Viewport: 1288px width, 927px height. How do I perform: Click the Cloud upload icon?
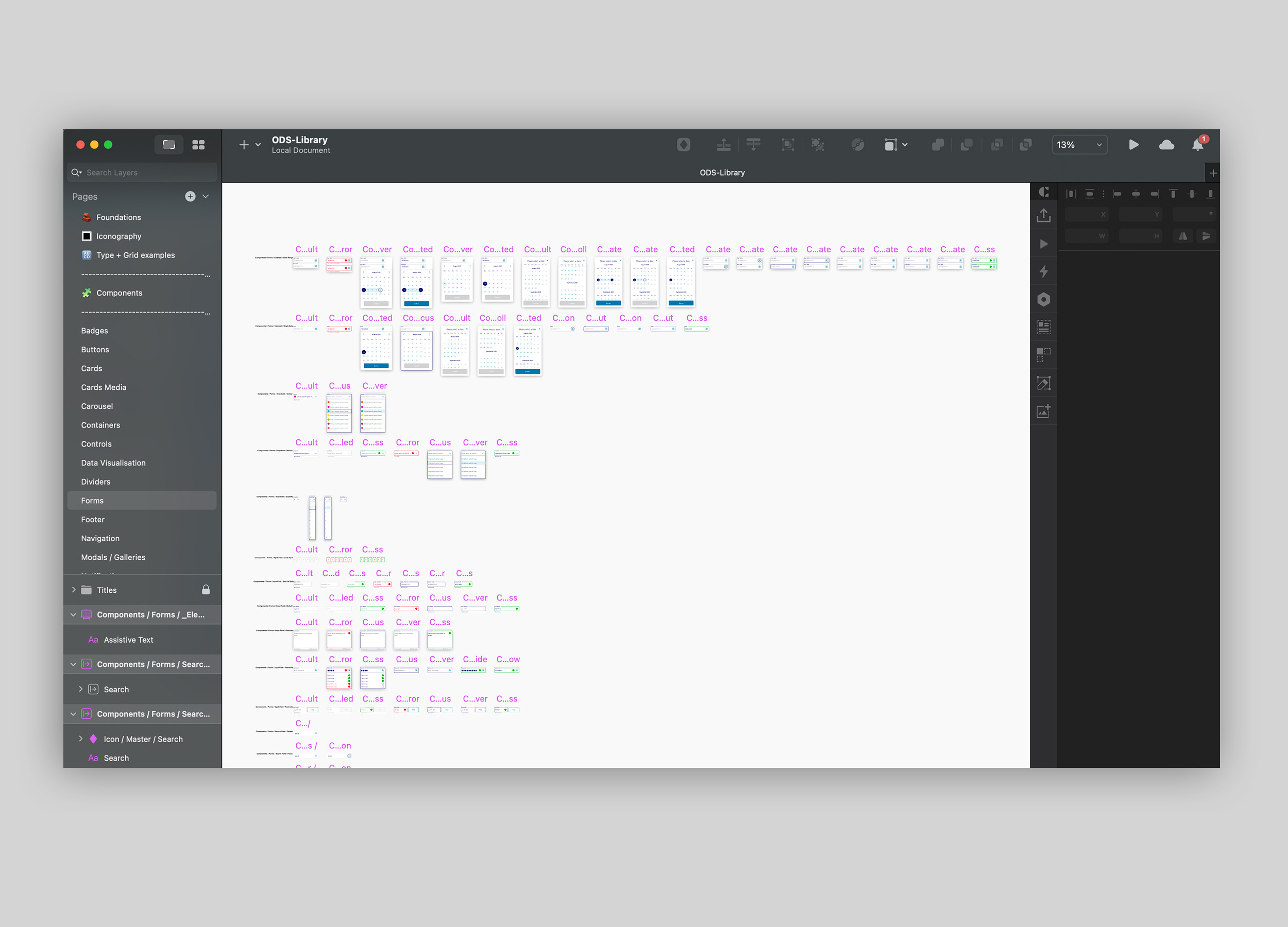click(1166, 145)
